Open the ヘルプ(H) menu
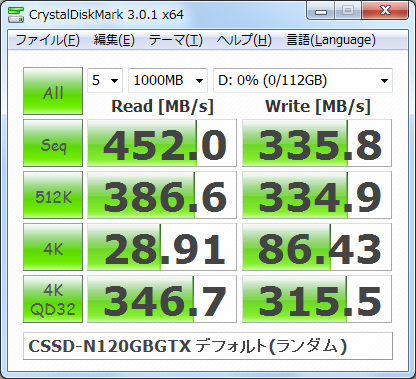 point(244,40)
